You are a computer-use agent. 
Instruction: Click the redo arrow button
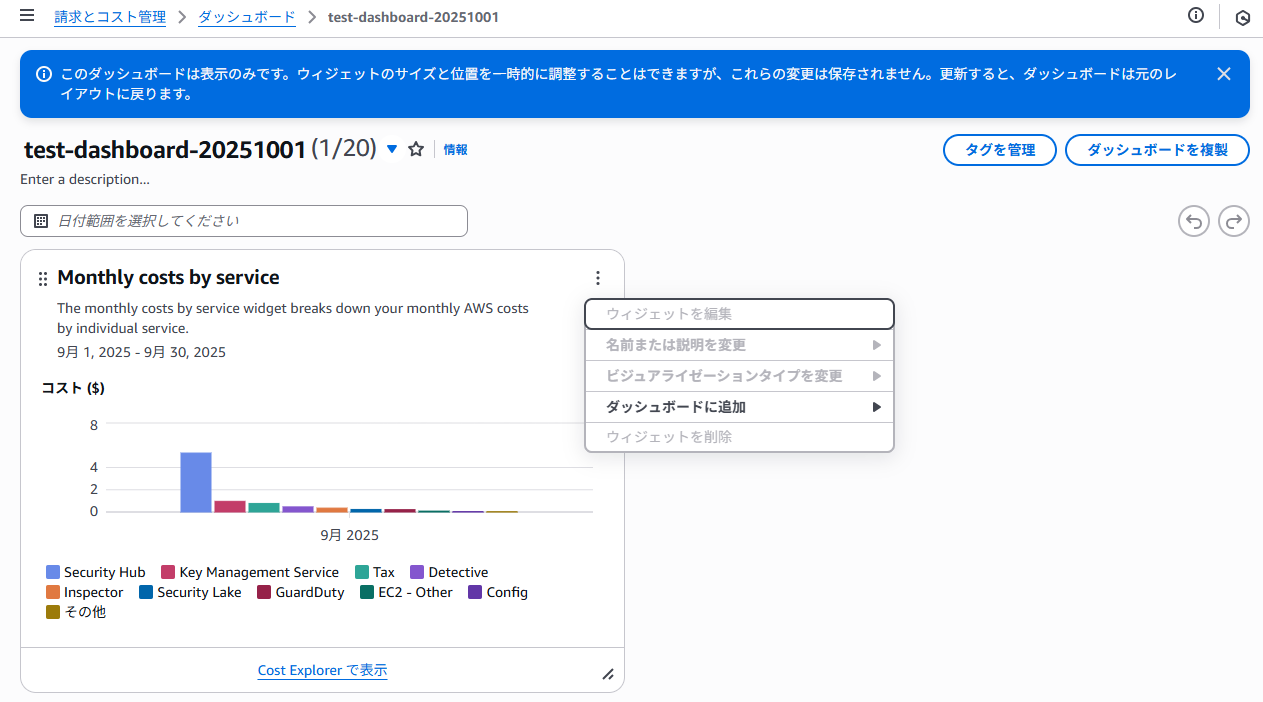coord(1234,221)
